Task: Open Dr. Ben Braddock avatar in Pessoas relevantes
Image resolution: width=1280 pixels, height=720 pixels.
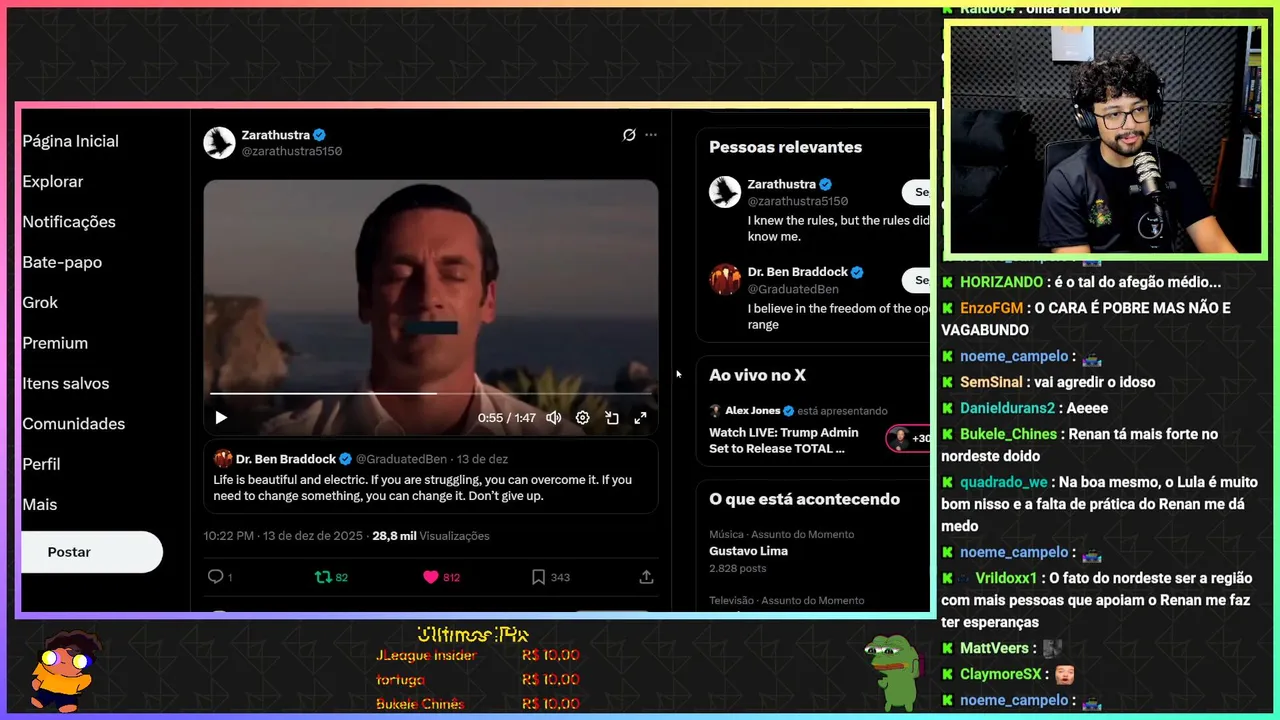Action: pos(725,280)
